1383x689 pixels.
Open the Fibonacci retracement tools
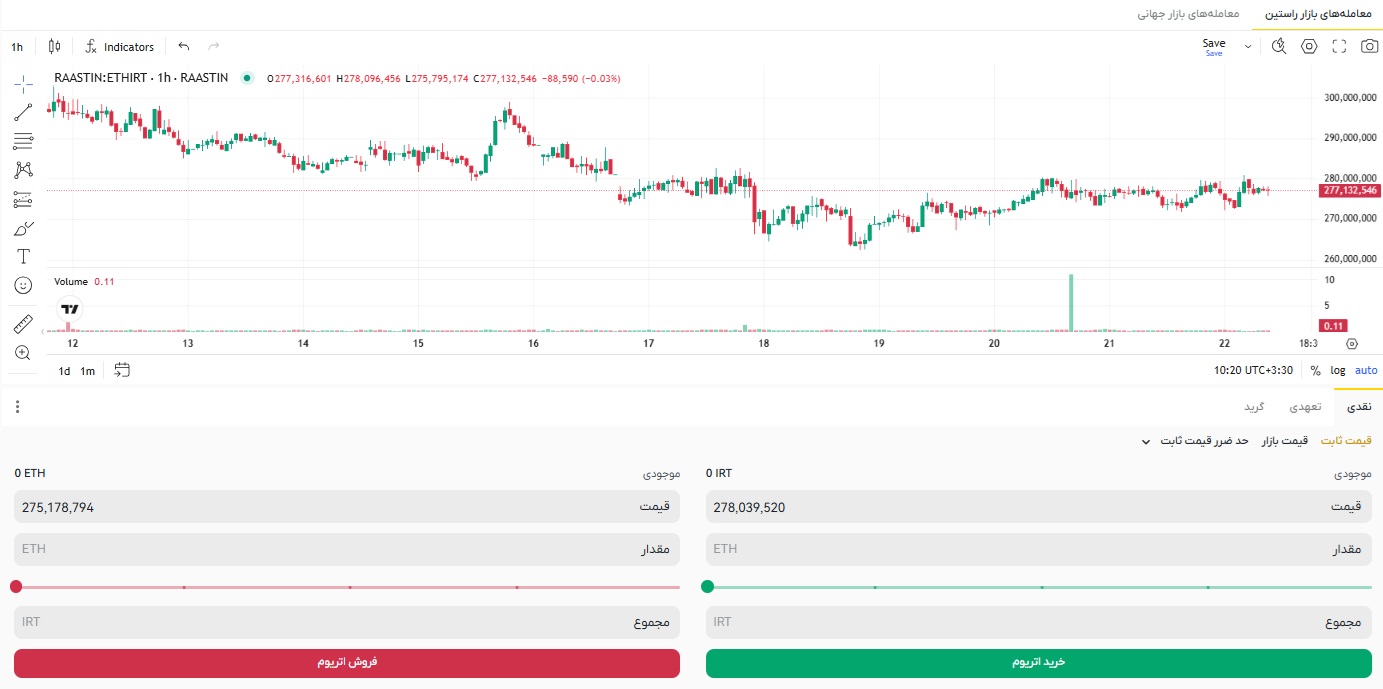point(23,141)
